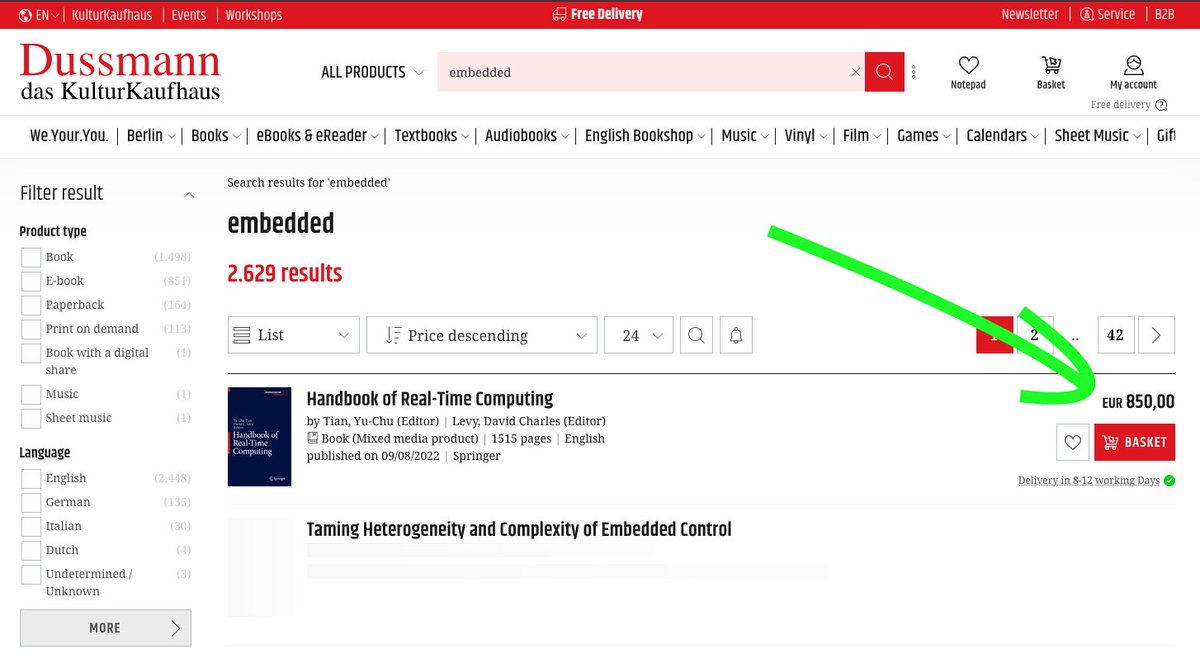
Task: Tick the Sheet music checkbox
Action: point(31,418)
